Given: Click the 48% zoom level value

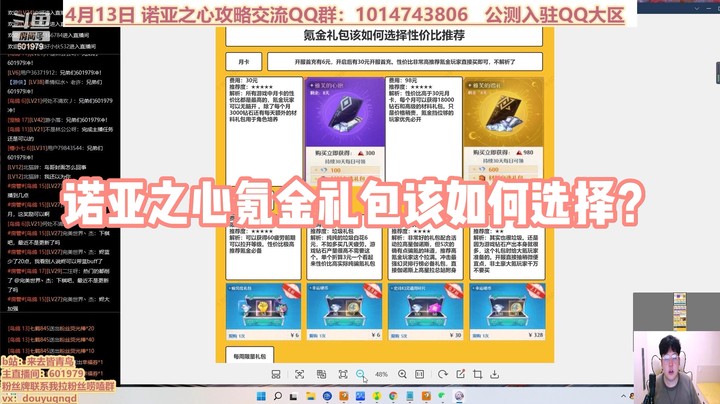Looking at the screenshot, I should [381, 374].
